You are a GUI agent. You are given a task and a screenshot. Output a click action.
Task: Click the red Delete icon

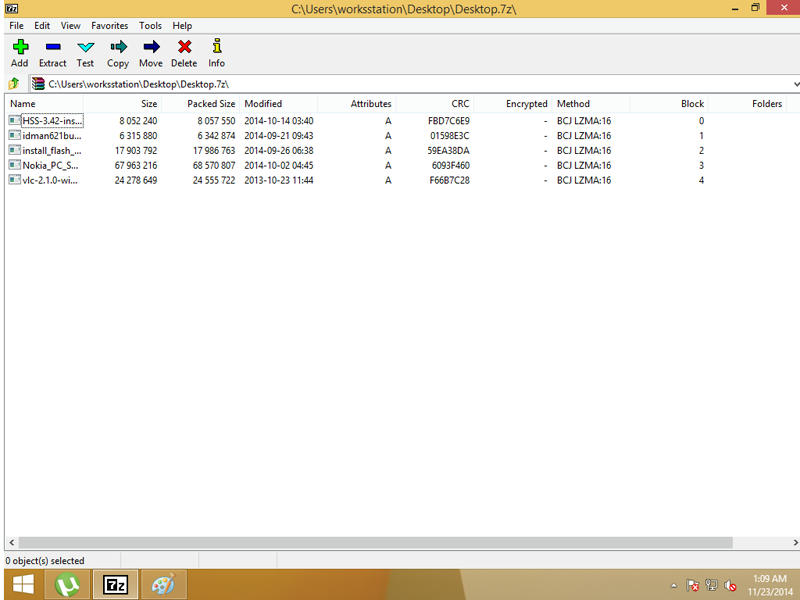coord(184,47)
